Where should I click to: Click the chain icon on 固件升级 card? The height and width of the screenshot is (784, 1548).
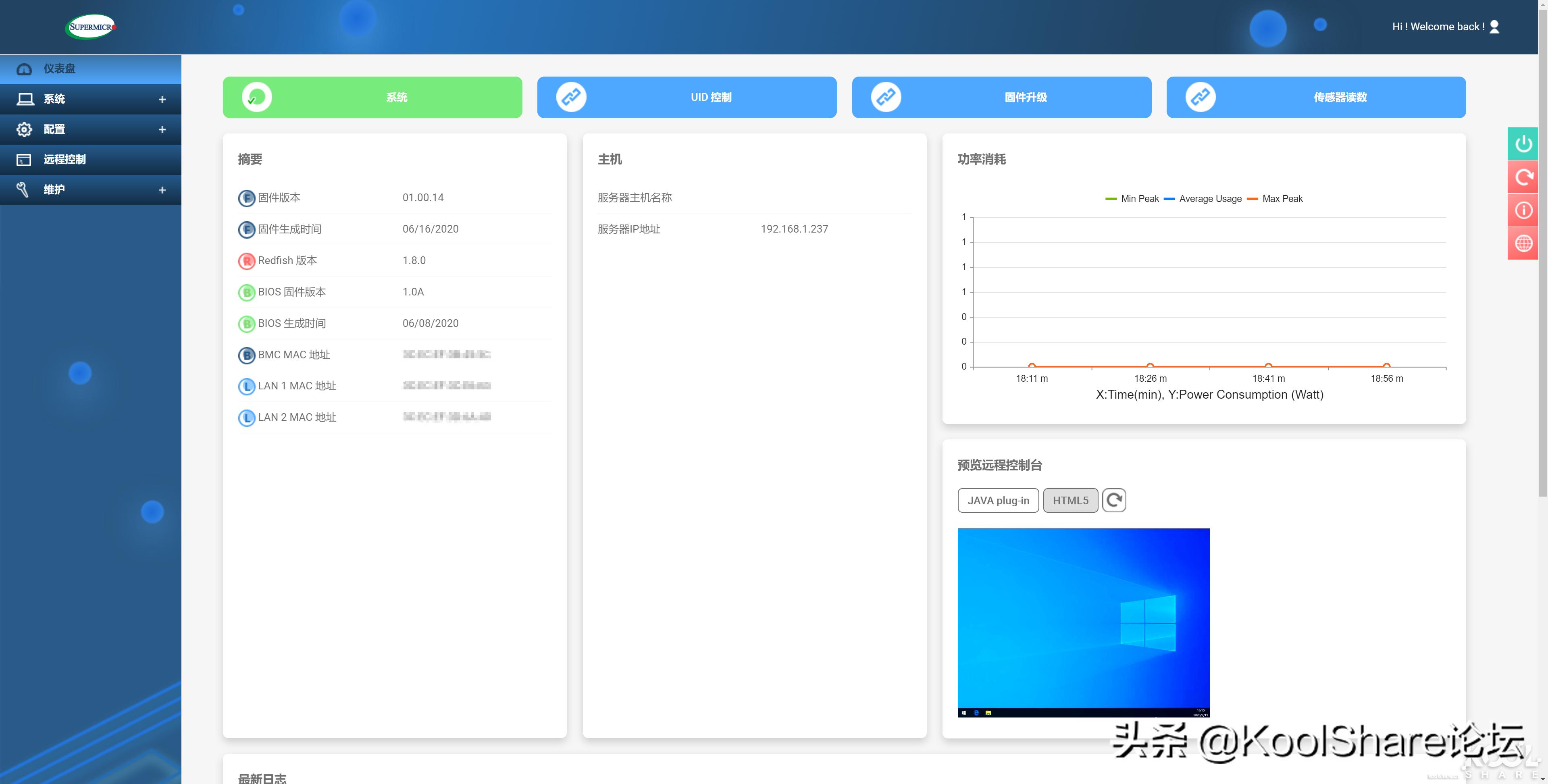(x=886, y=97)
